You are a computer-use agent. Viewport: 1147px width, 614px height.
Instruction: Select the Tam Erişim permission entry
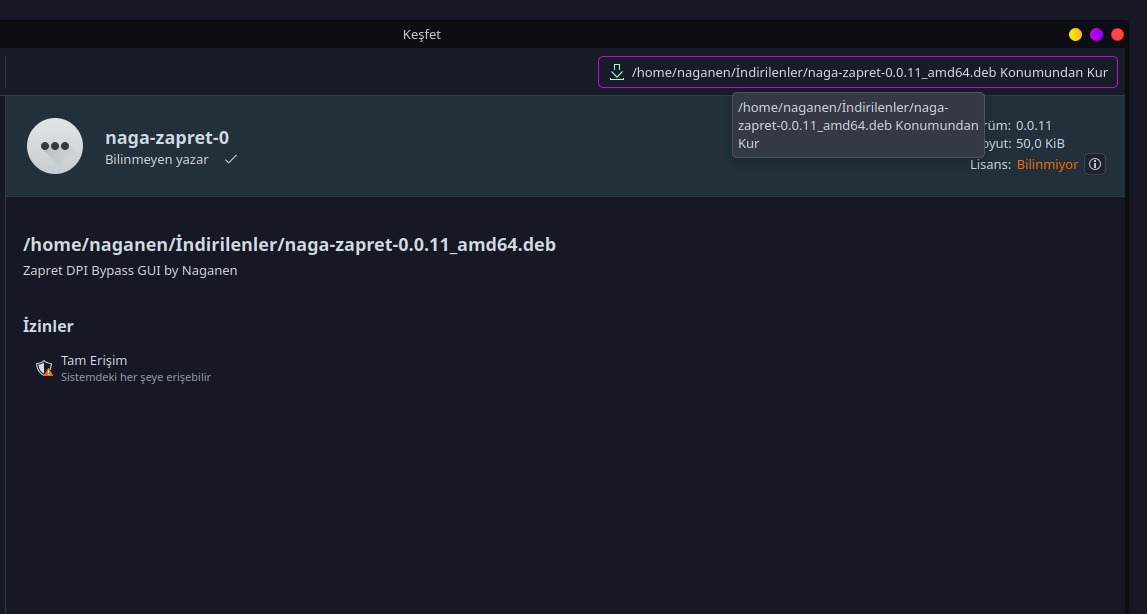(124, 368)
